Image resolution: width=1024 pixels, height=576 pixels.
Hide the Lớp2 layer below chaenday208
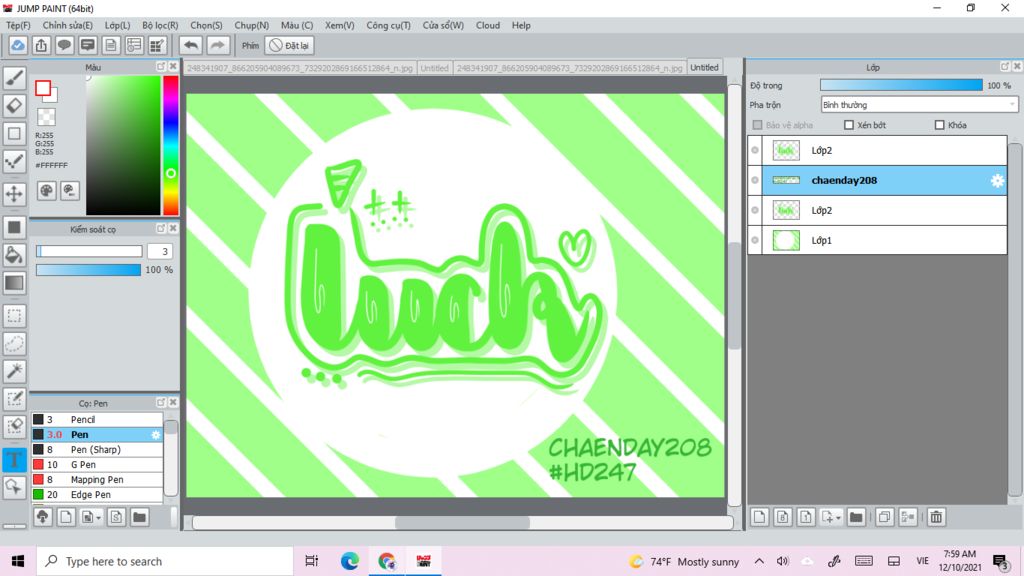(755, 210)
